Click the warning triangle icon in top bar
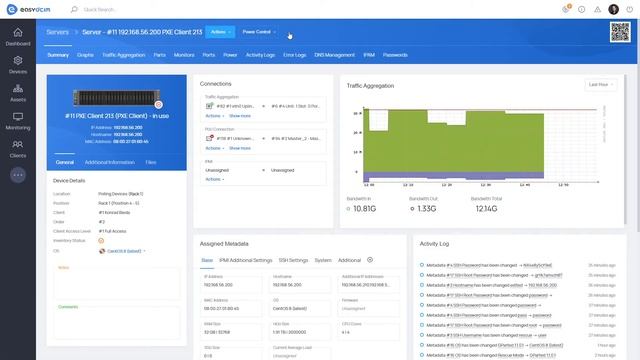Screen dimensions: 640x360 coord(597,9)
